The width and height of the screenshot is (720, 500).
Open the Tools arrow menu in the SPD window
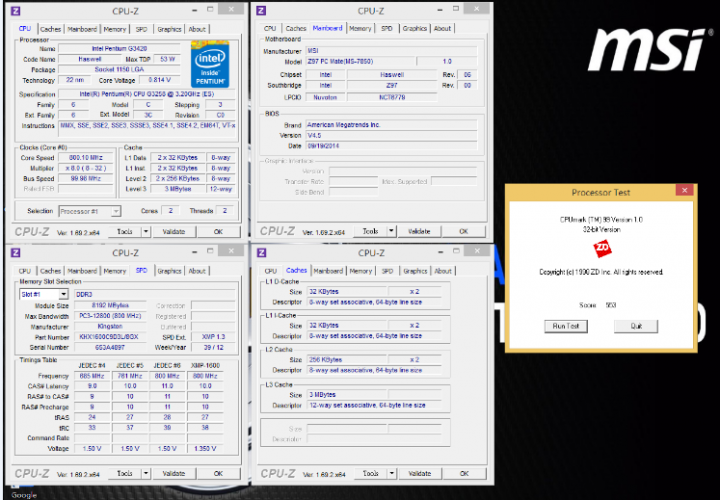146,473
